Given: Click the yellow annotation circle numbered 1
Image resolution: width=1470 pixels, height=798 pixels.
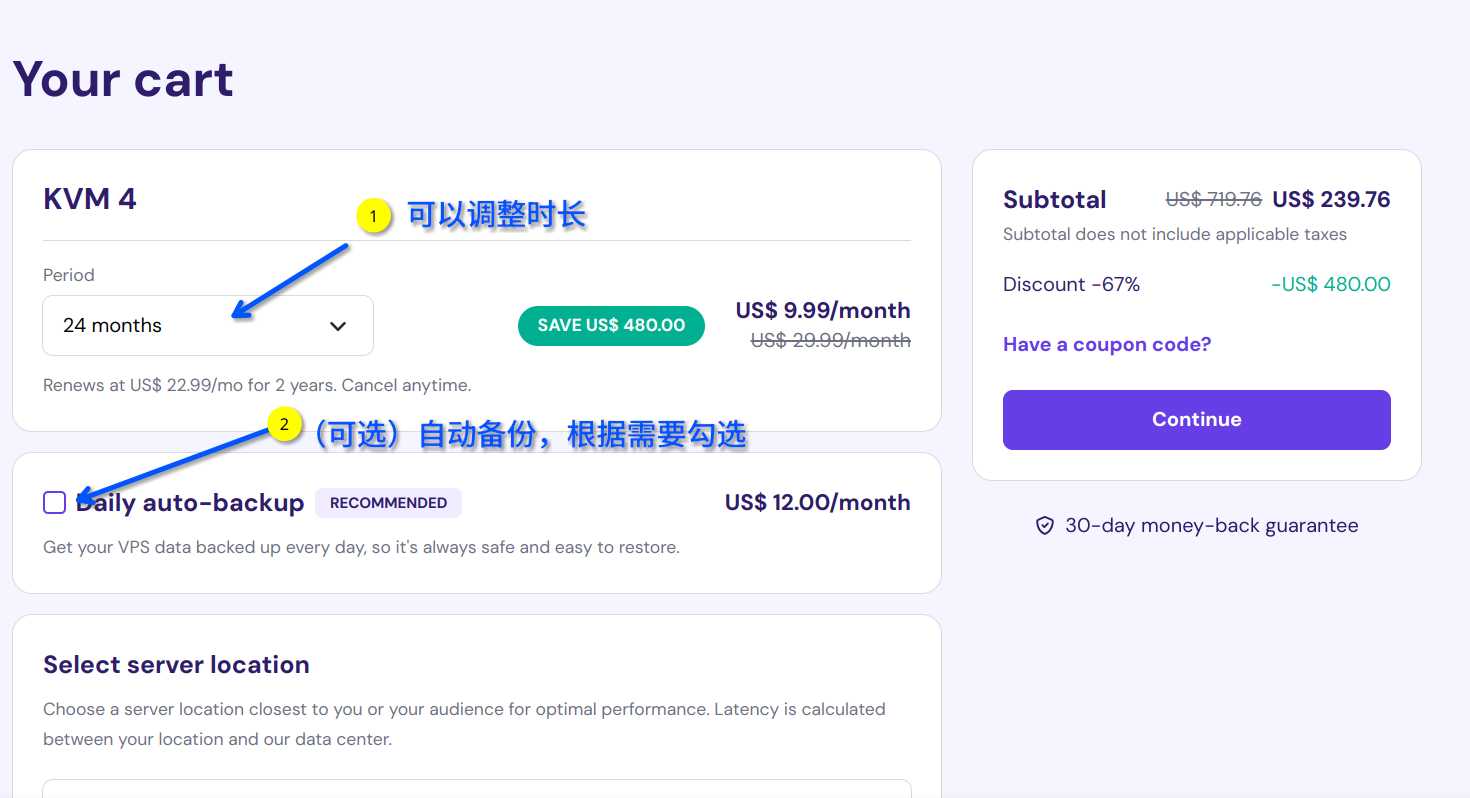Looking at the screenshot, I should [x=373, y=216].
